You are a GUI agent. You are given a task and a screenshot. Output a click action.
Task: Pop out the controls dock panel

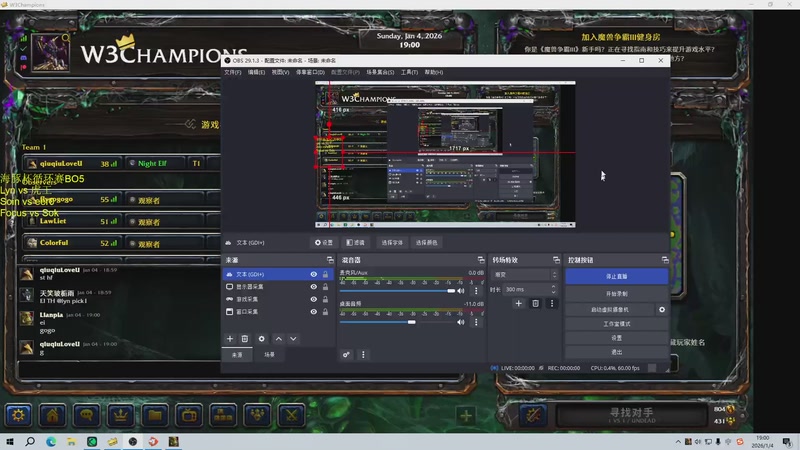665,260
